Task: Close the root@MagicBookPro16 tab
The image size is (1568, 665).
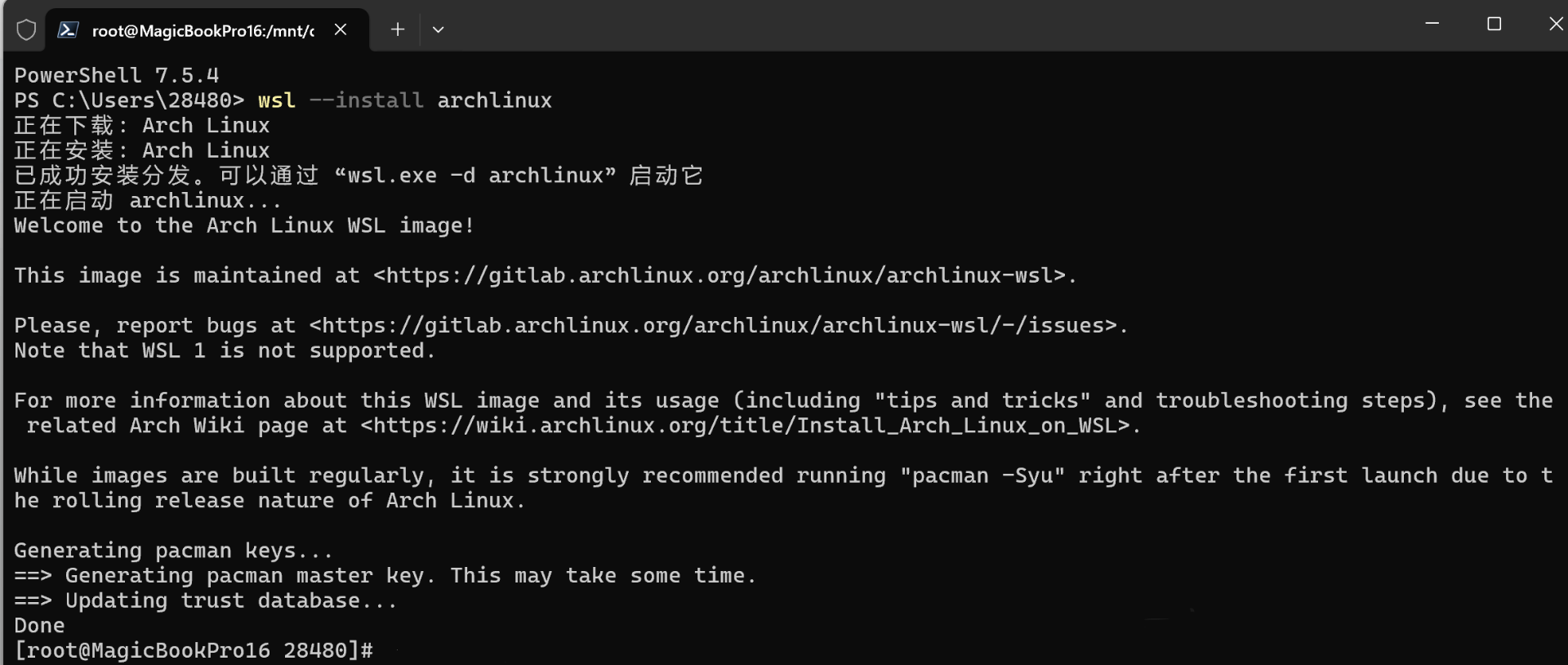Action: (x=340, y=29)
